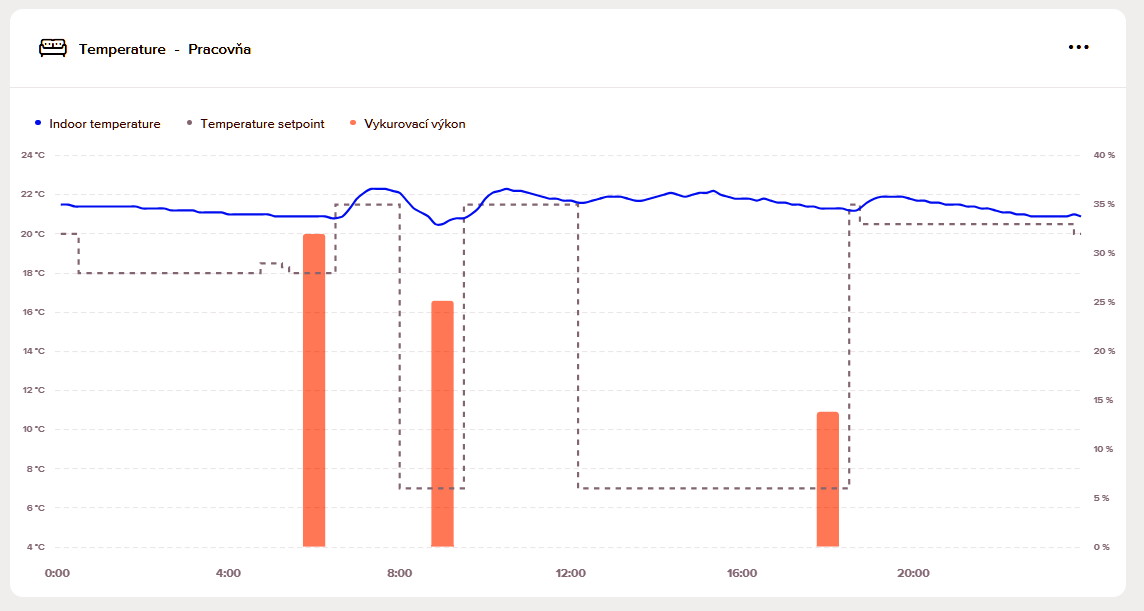
Task: Click the orange Vykurovací výkon legend dot
Action: 353,123
